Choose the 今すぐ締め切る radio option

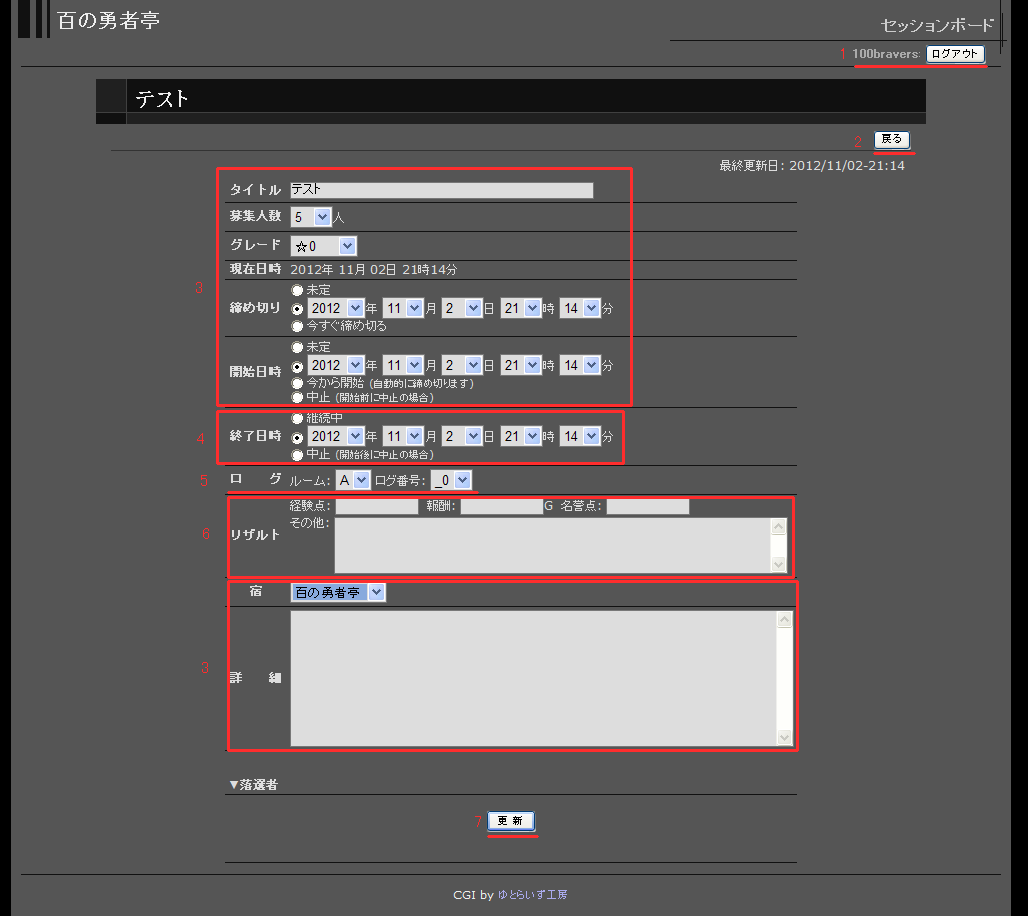(x=297, y=326)
